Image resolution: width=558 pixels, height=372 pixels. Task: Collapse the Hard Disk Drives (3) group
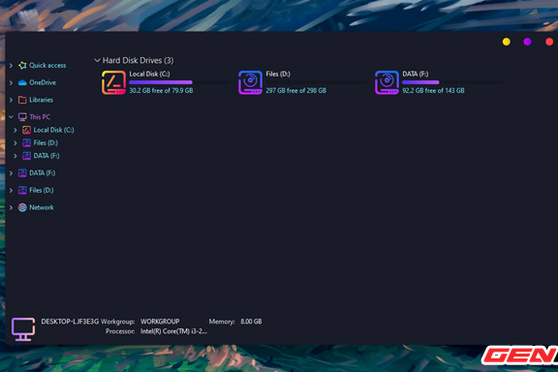(x=97, y=60)
